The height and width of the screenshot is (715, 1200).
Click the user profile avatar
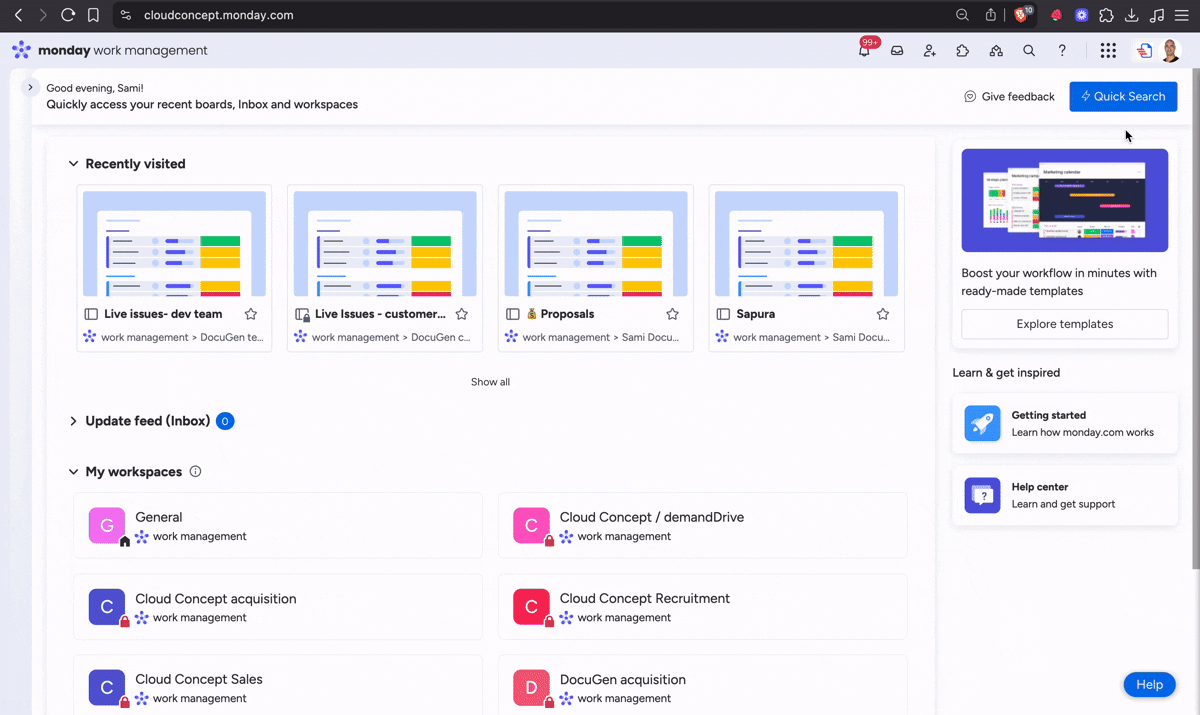pyautogui.click(x=1171, y=51)
